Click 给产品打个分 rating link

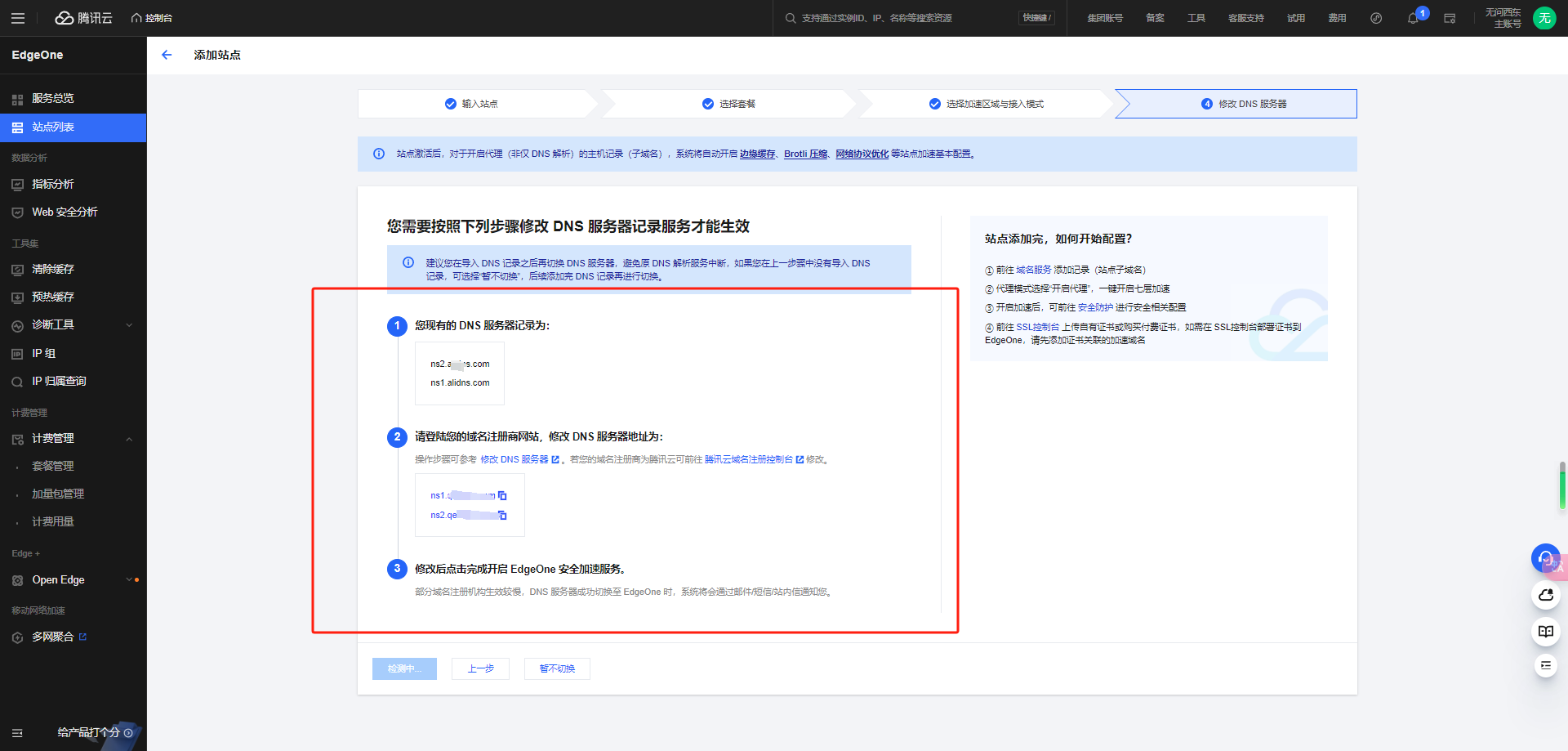[96, 733]
